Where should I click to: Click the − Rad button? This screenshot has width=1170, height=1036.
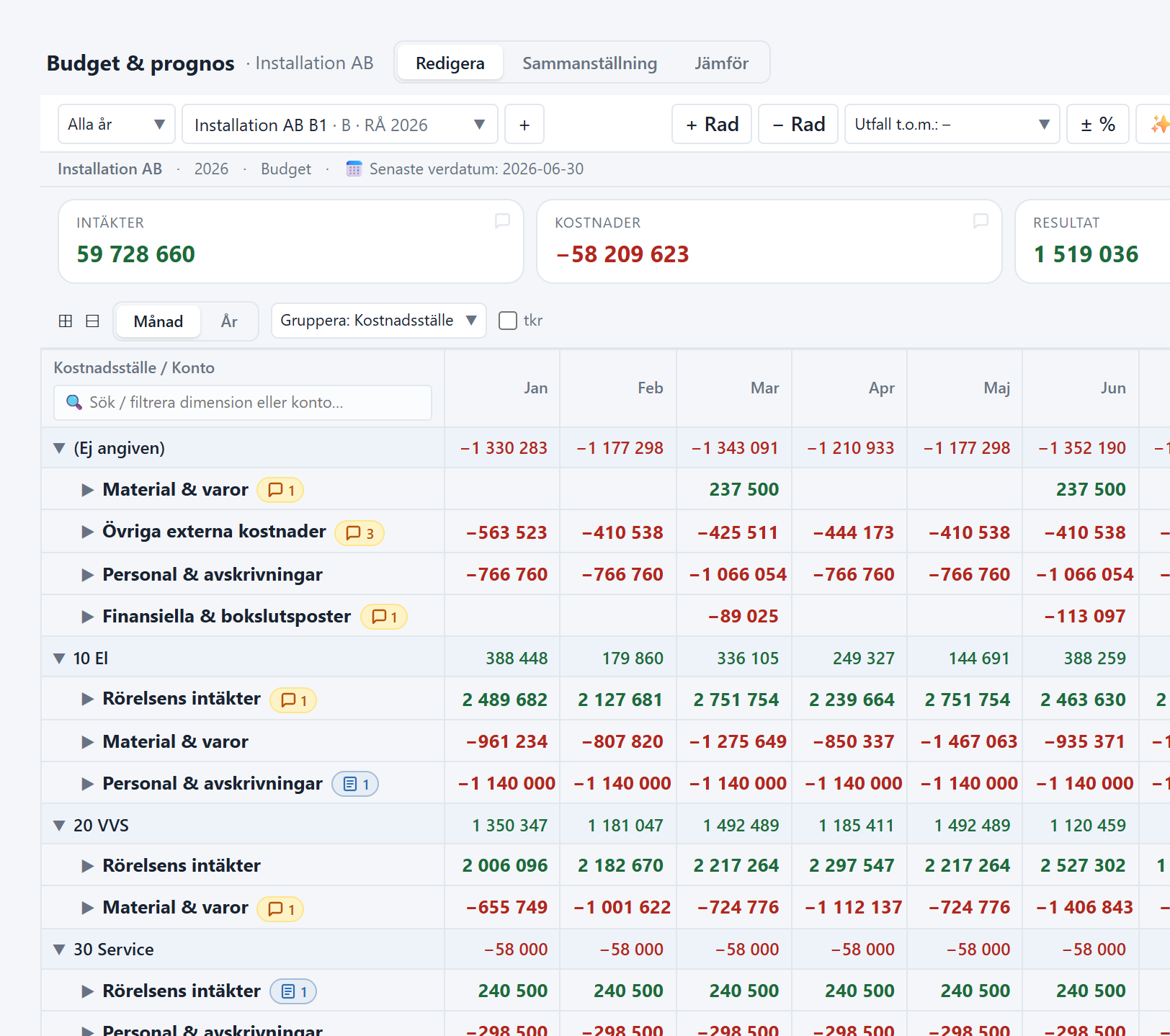tap(798, 124)
